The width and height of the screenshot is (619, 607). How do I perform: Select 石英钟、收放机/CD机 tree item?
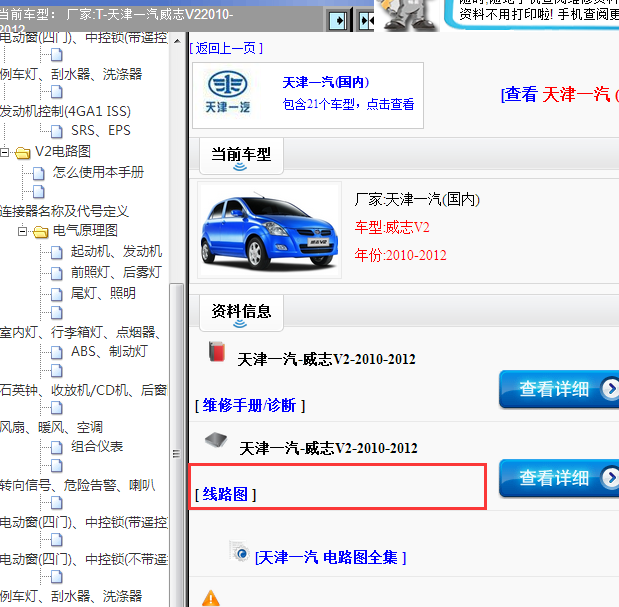pos(84,390)
